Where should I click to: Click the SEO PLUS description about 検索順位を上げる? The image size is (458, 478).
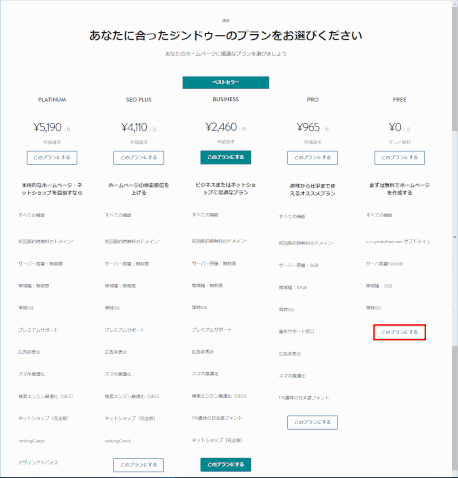coord(139,189)
